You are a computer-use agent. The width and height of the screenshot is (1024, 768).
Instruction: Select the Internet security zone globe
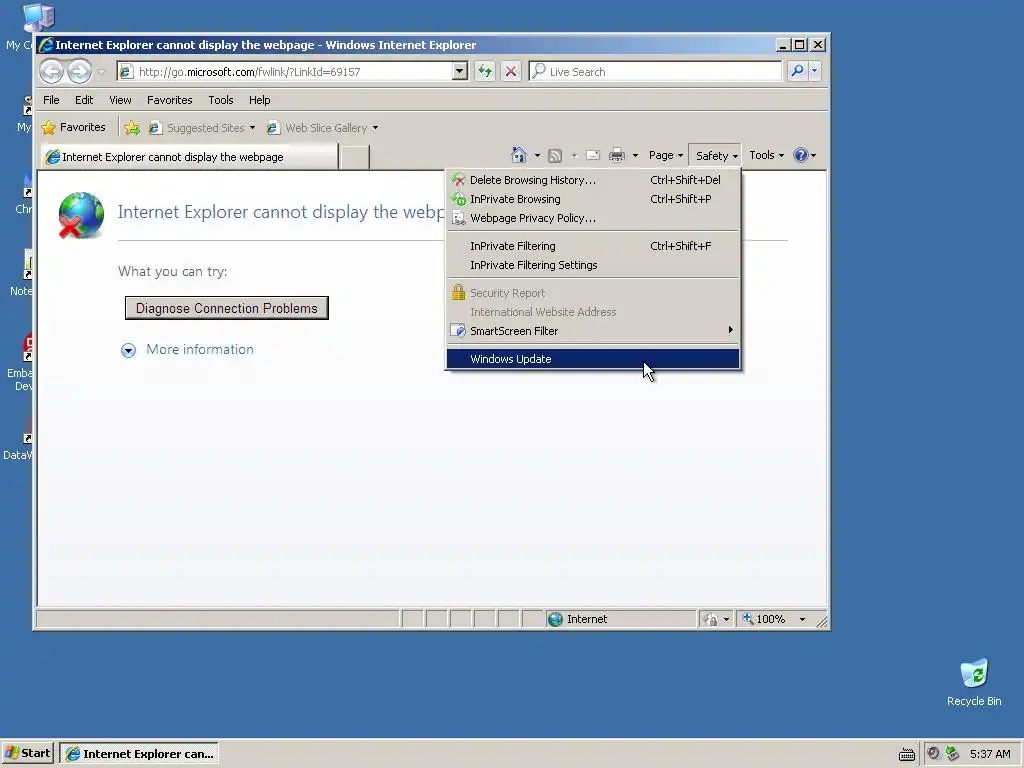(x=555, y=619)
